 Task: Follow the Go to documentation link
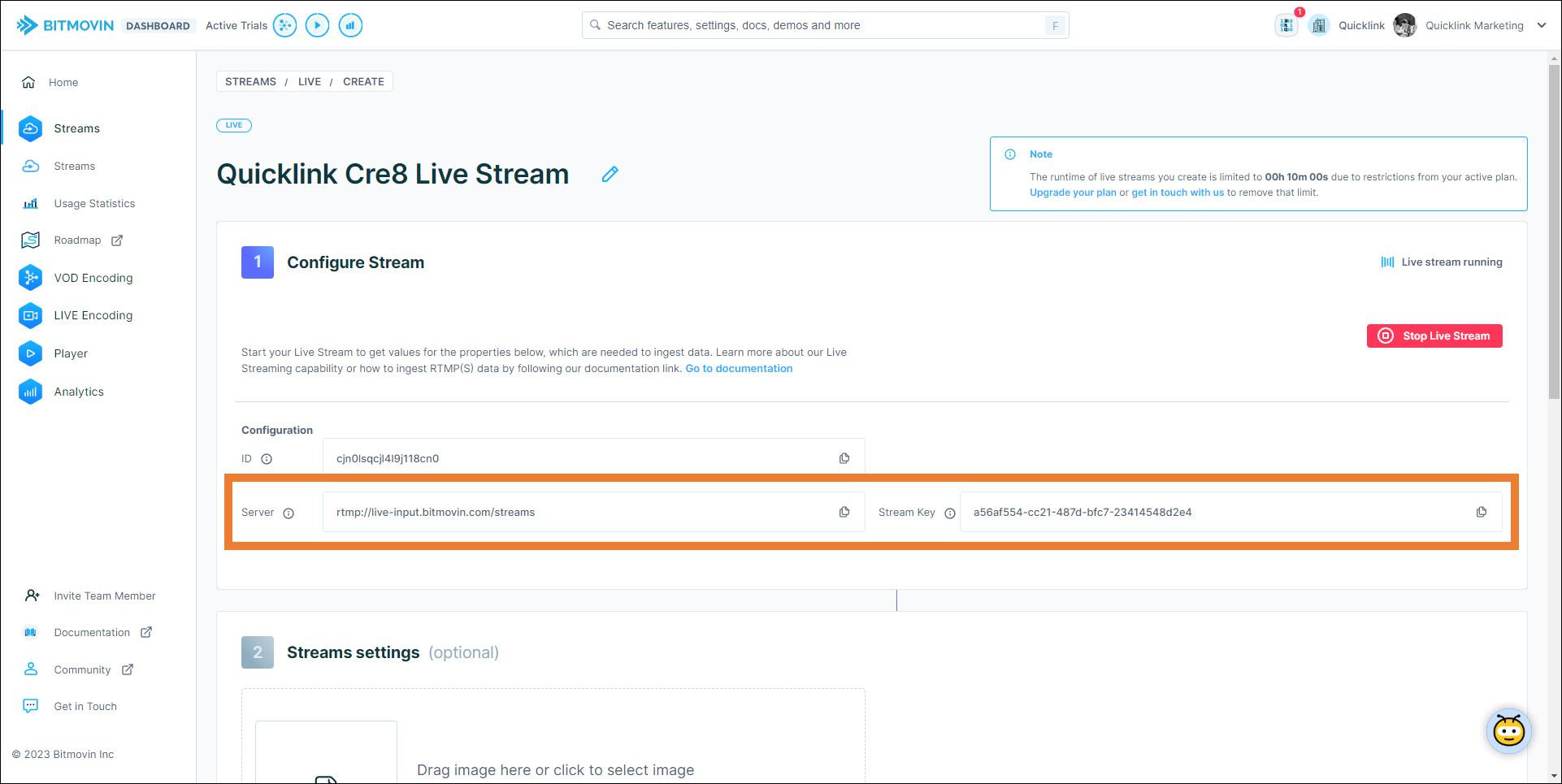[x=739, y=368]
